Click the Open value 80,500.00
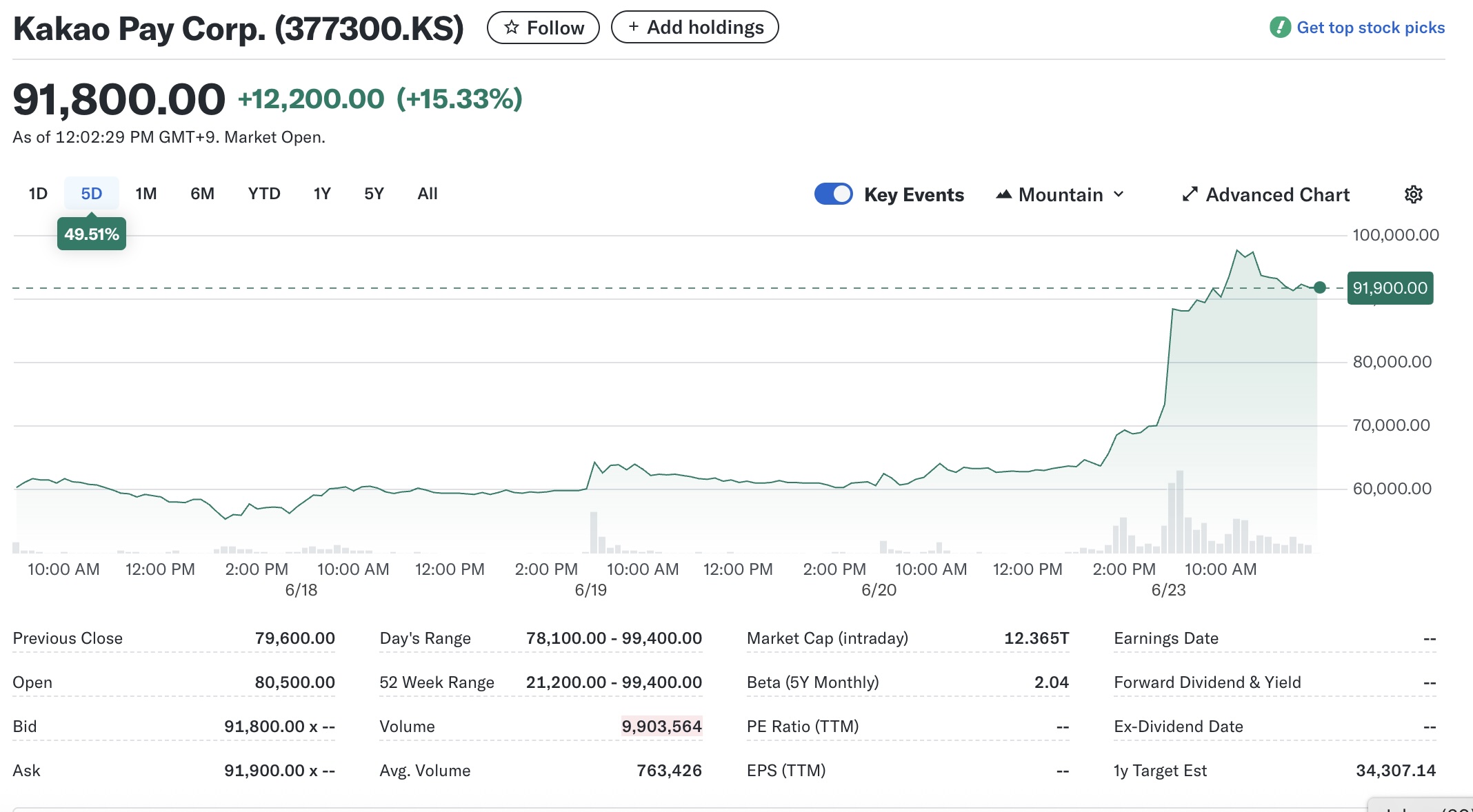1473x812 pixels. (x=295, y=682)
